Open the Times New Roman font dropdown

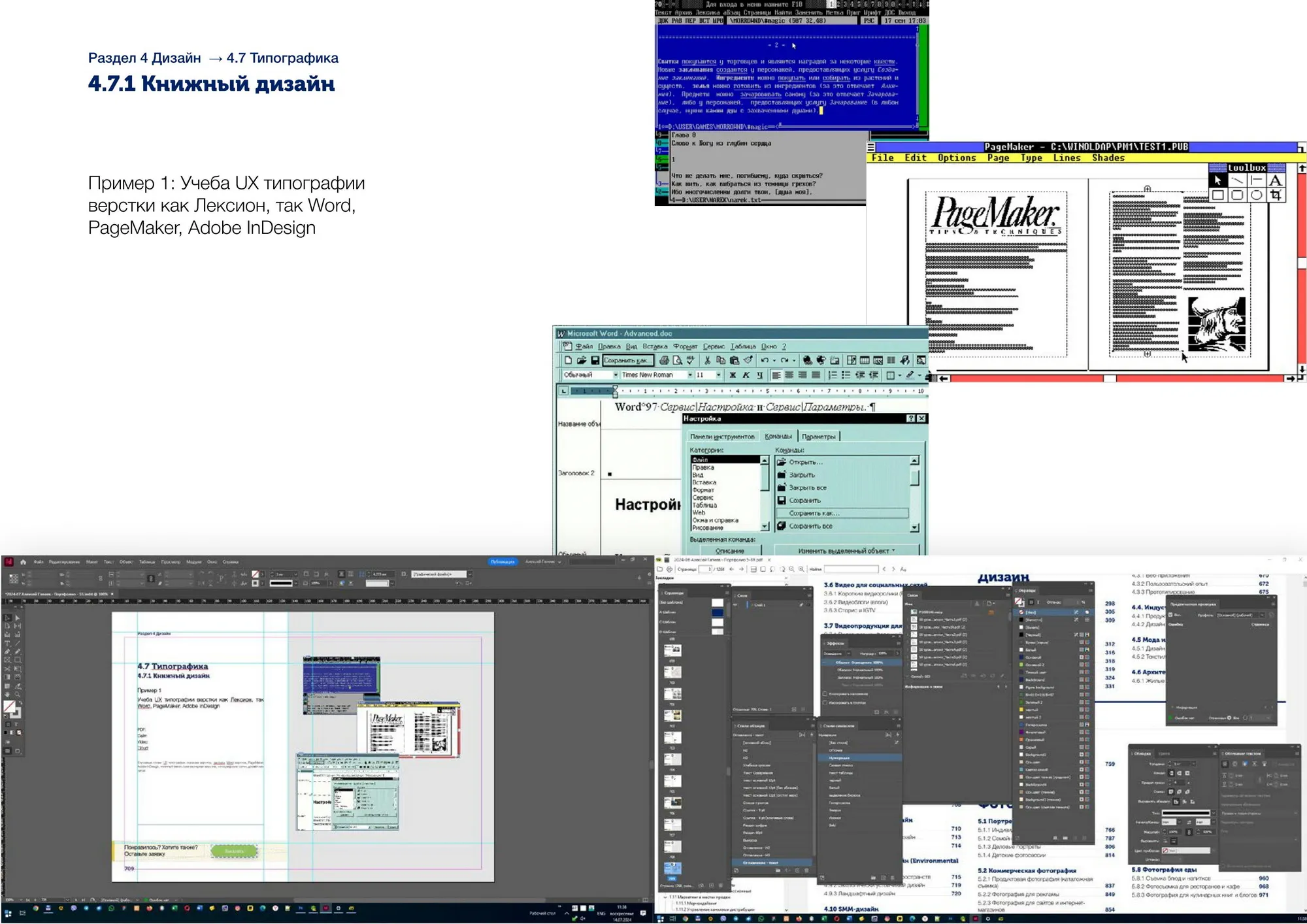tap(690, 375)
